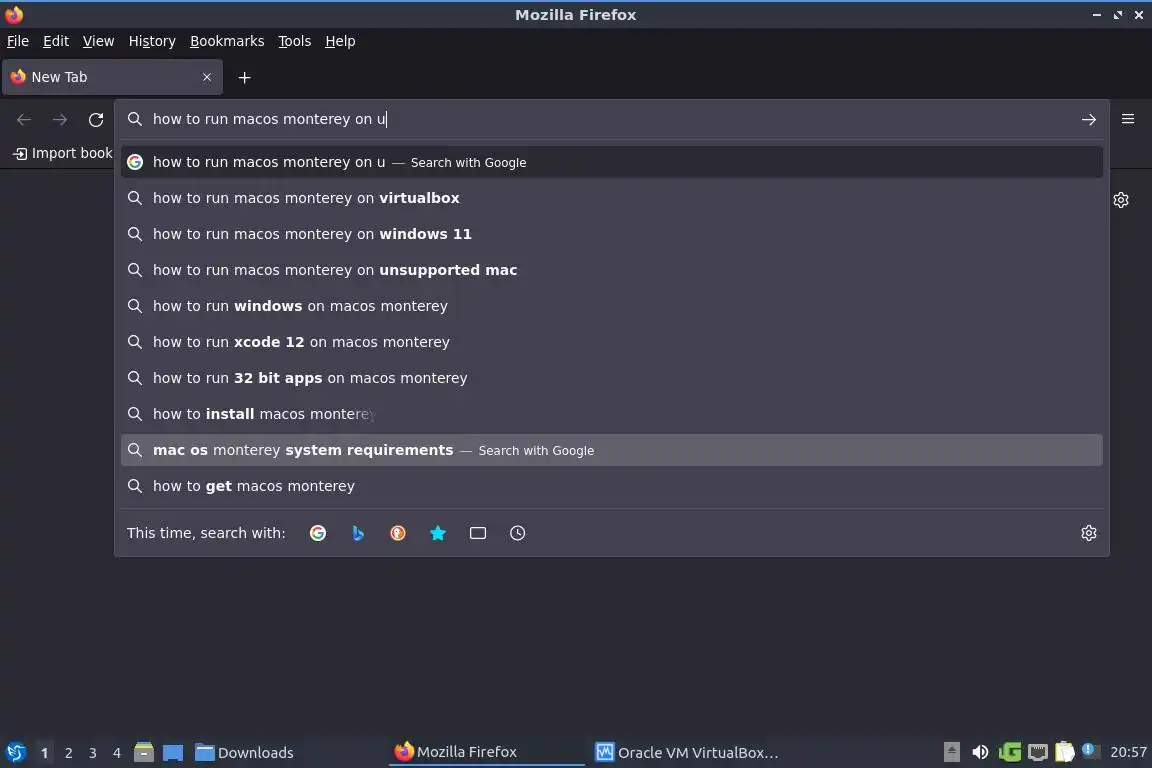Pick 'mac os monterey system requirements' suggestion
The height and width of the screenshot is (768, 1152).
611,451
